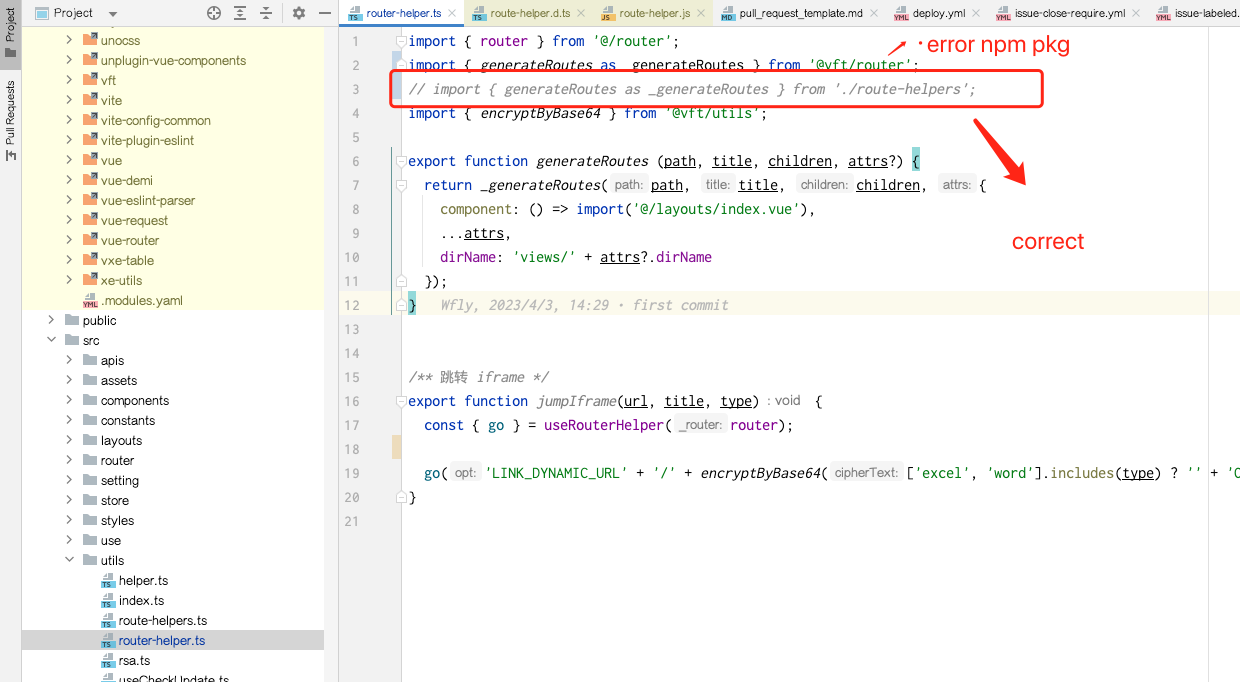Open rsa.ts file
The height and width of the screenshot is (682, 1240).
pyautogui.click(x=134, y=660)
